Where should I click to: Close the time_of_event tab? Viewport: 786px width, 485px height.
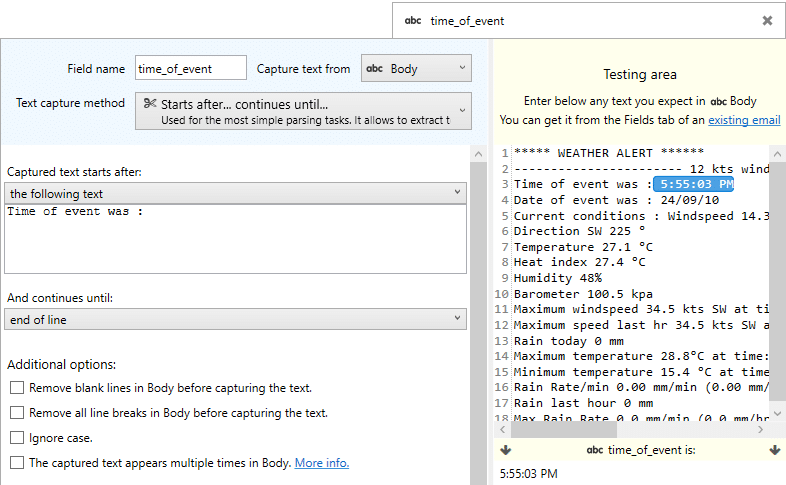pyautogui.click(x=767, y=20)
